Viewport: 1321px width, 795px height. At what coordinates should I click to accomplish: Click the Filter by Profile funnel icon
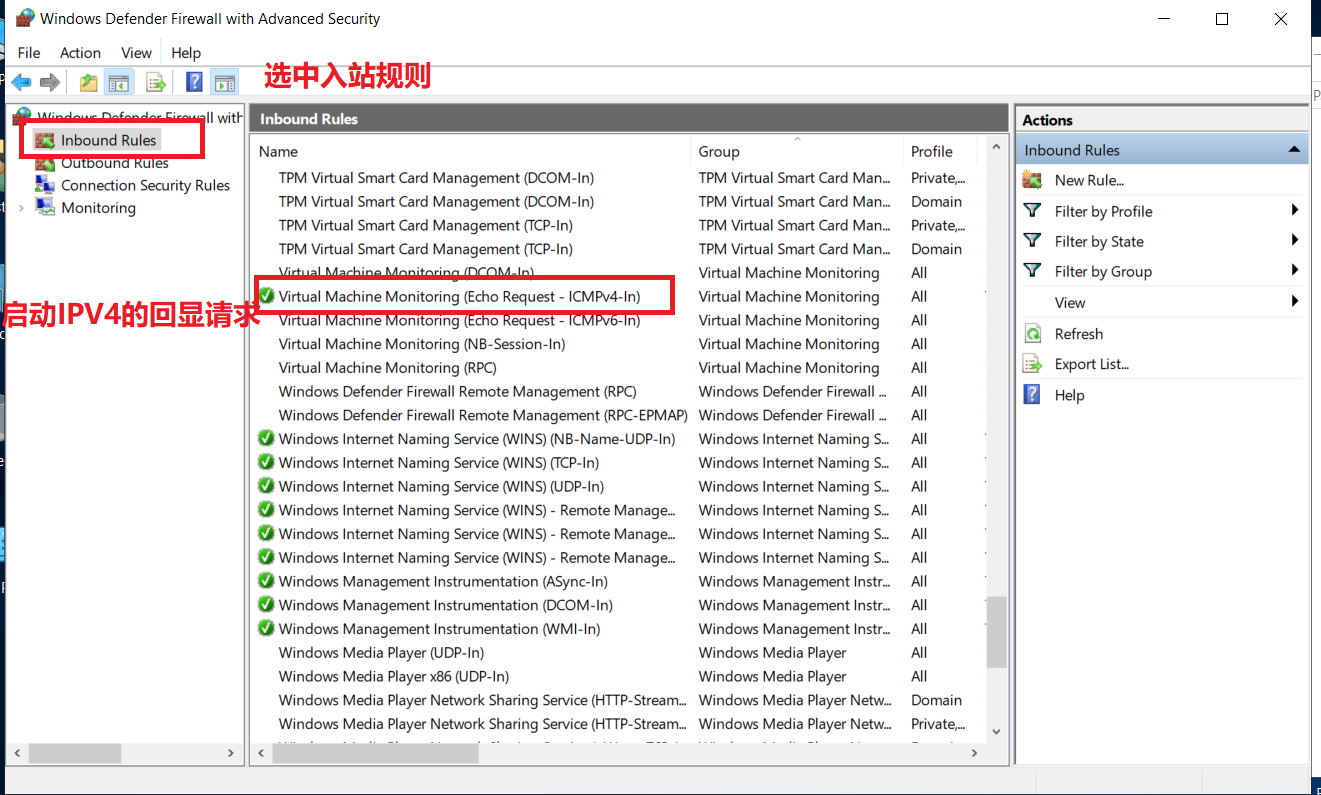pos(1032,211)
